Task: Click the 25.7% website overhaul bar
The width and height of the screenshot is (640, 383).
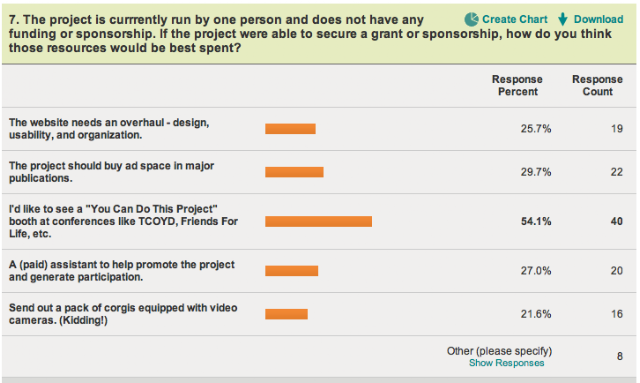Action: tap(290, 129)
